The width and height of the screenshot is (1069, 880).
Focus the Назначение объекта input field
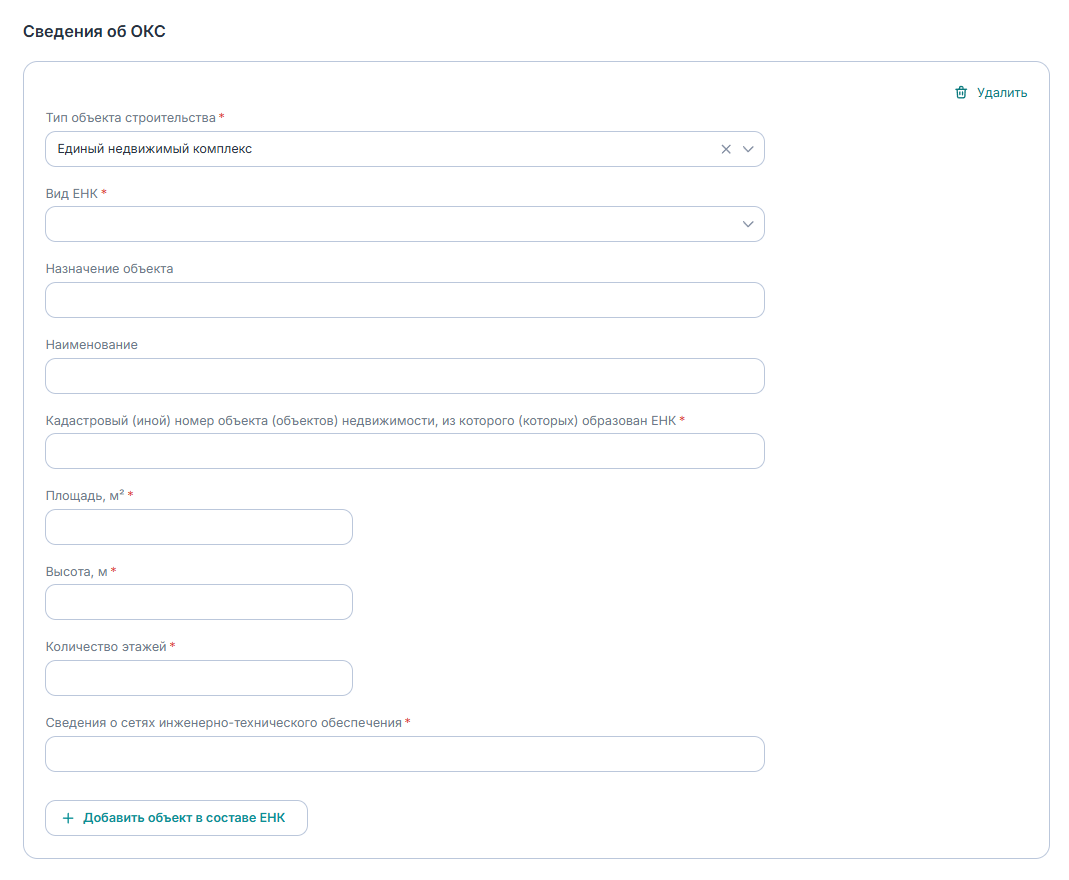point(404,300)
